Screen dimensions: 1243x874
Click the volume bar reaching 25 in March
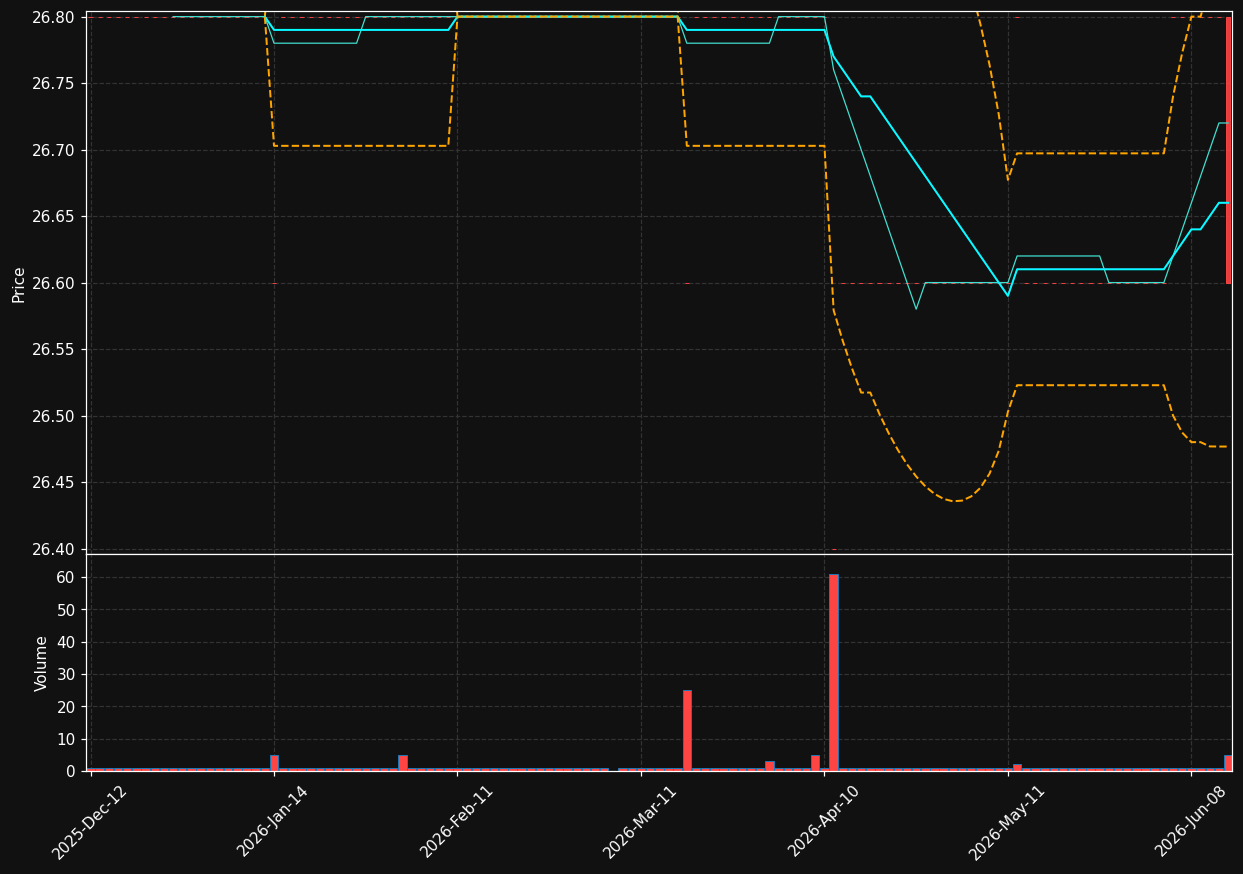click(687, 730)
